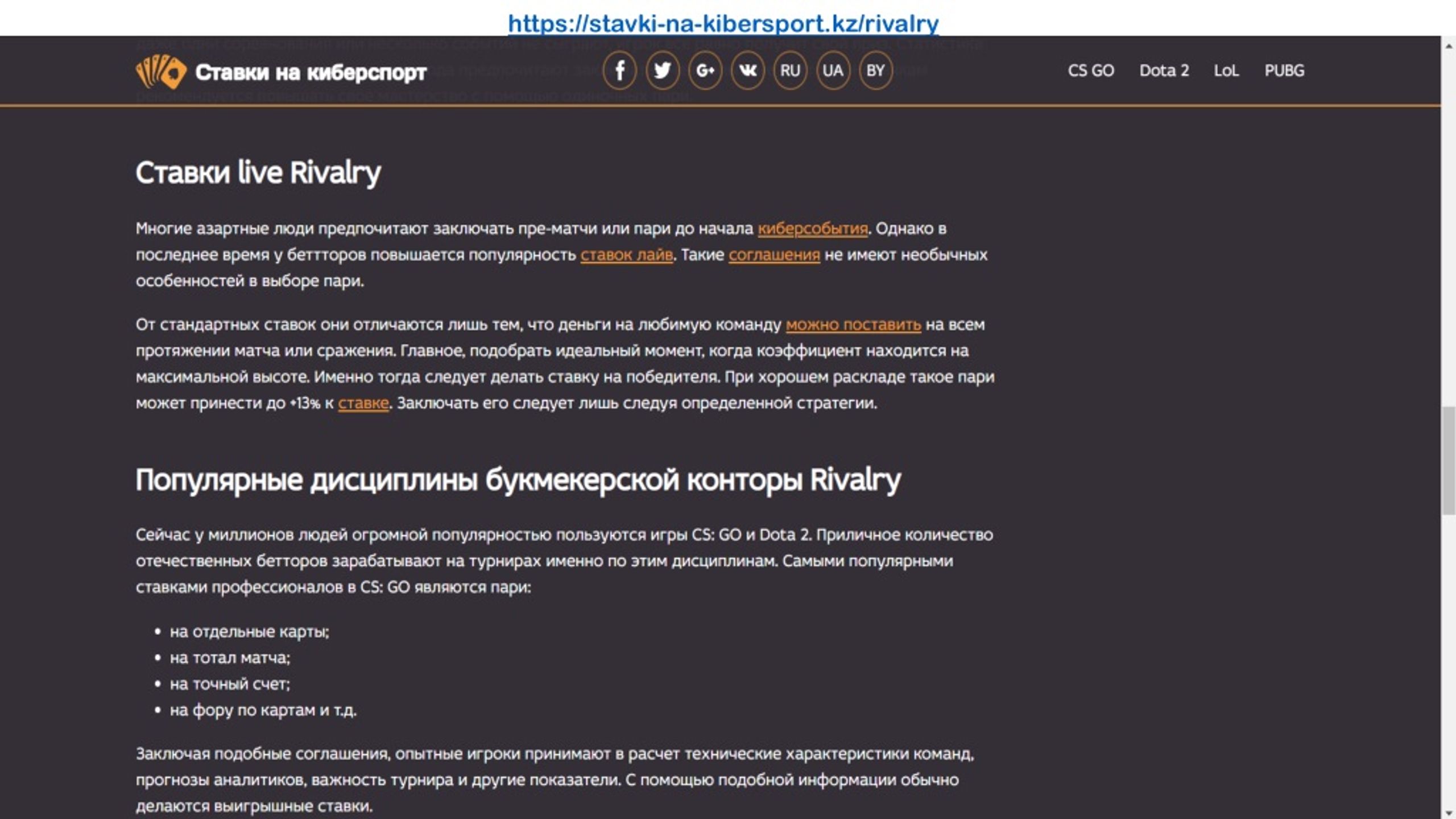
Task: Open the PUBG menu item
Action: (1284, 71)
